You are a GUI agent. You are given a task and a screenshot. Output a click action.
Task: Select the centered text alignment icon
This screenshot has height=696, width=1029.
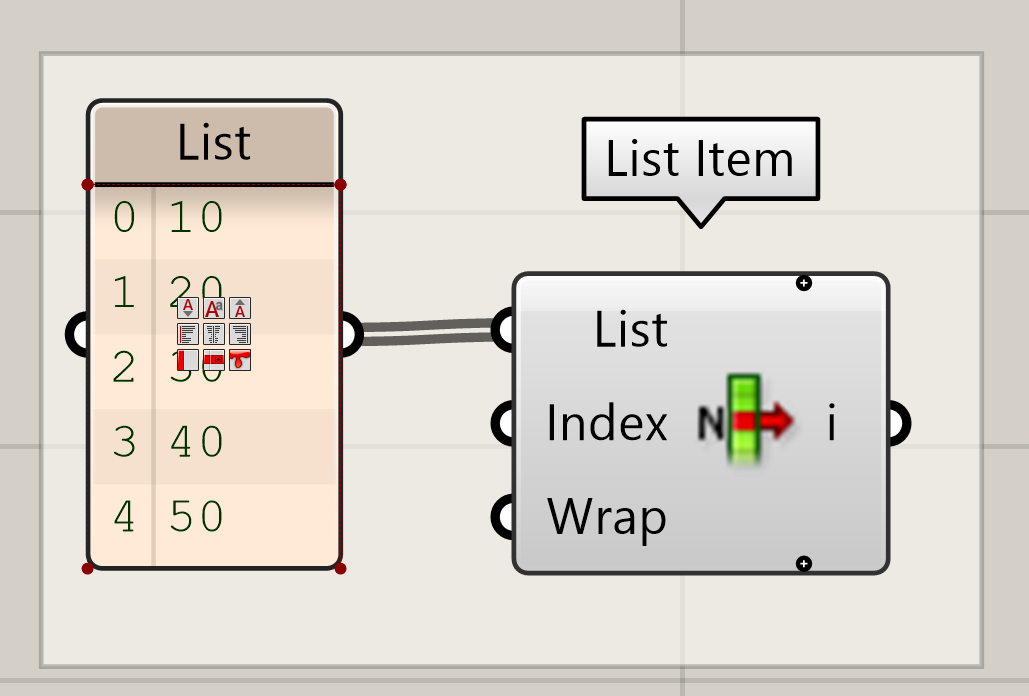coord(214,333)
